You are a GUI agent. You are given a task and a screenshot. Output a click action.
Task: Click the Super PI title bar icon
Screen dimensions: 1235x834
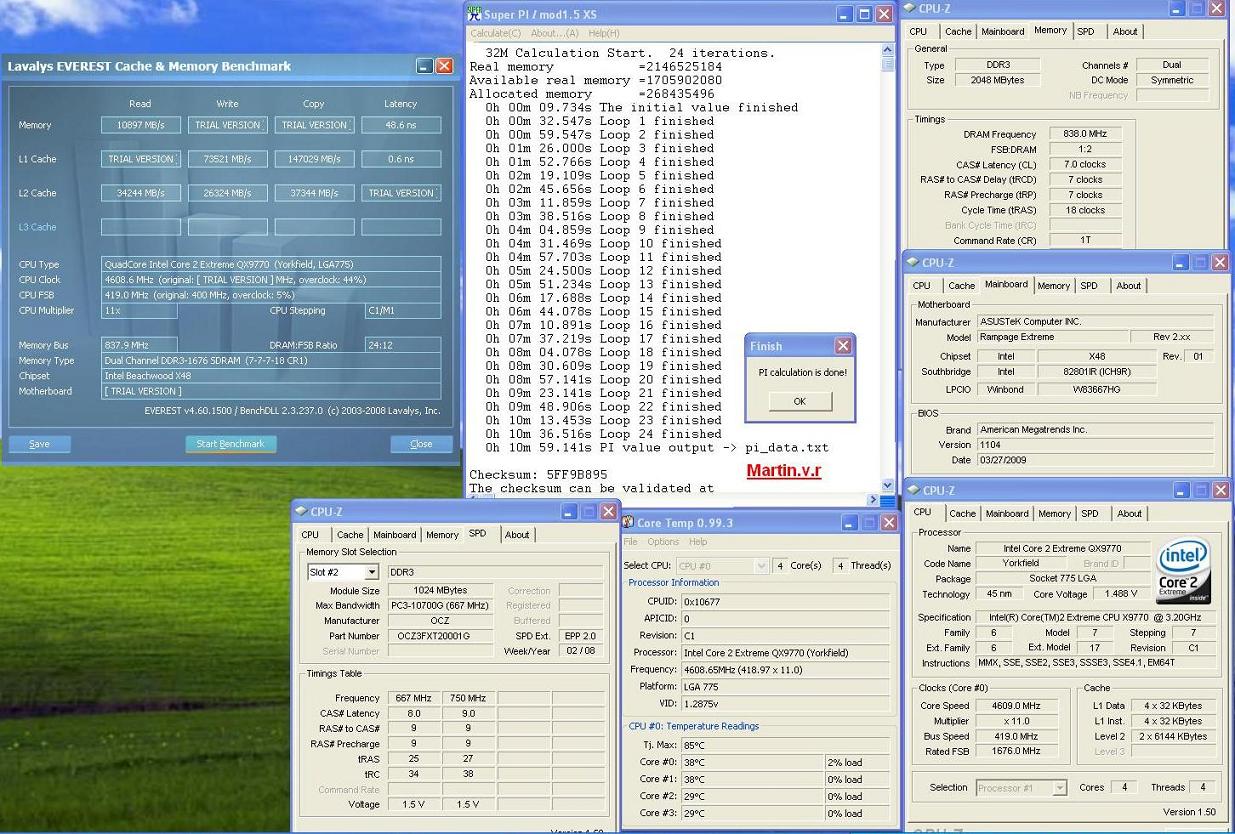(475, 13)
